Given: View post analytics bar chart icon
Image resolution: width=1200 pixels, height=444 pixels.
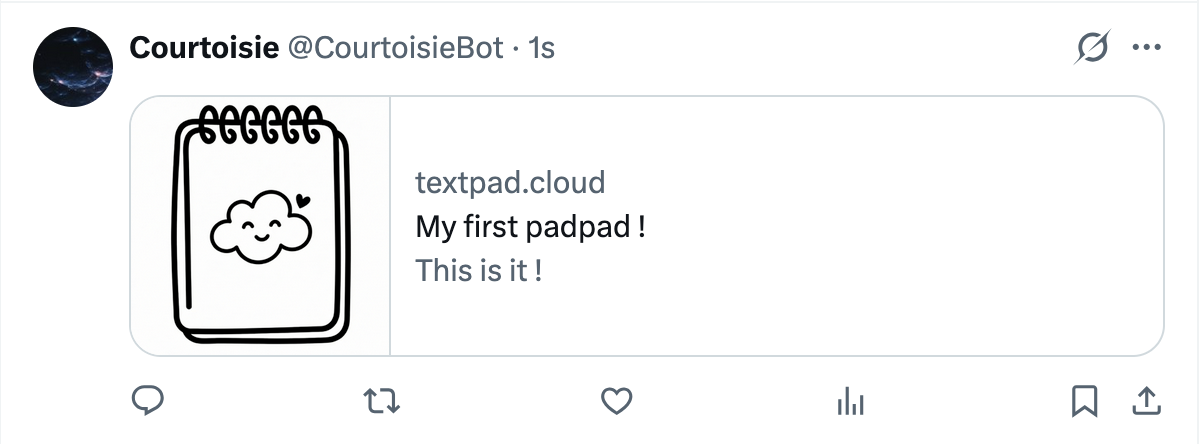Looking at the screenshot, I should (850, 402).
